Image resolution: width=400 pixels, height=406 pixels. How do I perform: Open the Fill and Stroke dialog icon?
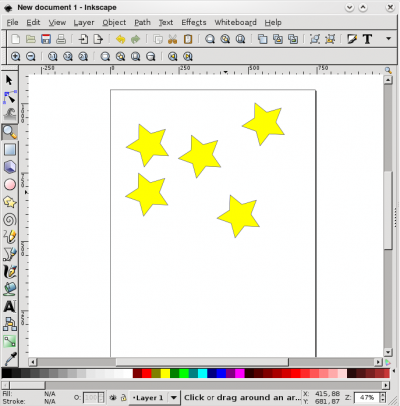(x=352, y=39)
